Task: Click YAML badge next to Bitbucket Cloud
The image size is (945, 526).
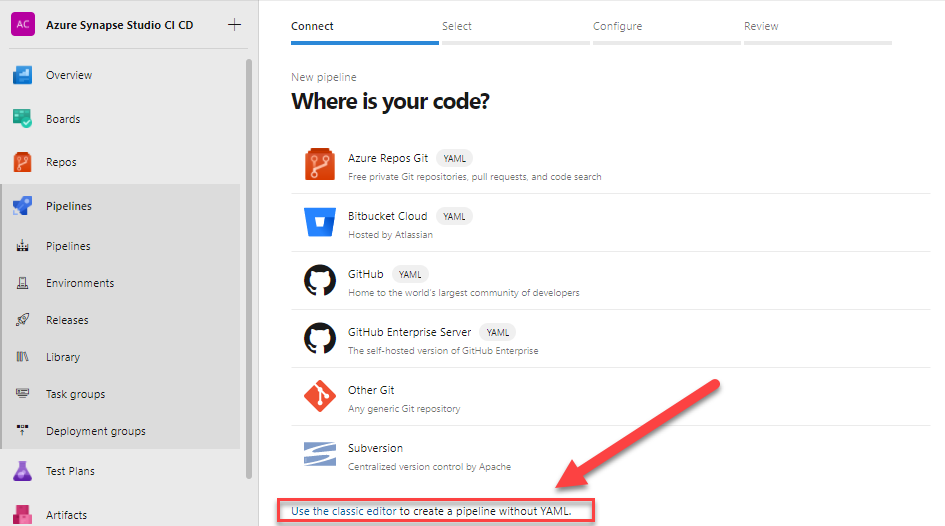Action: coord(454,216)
